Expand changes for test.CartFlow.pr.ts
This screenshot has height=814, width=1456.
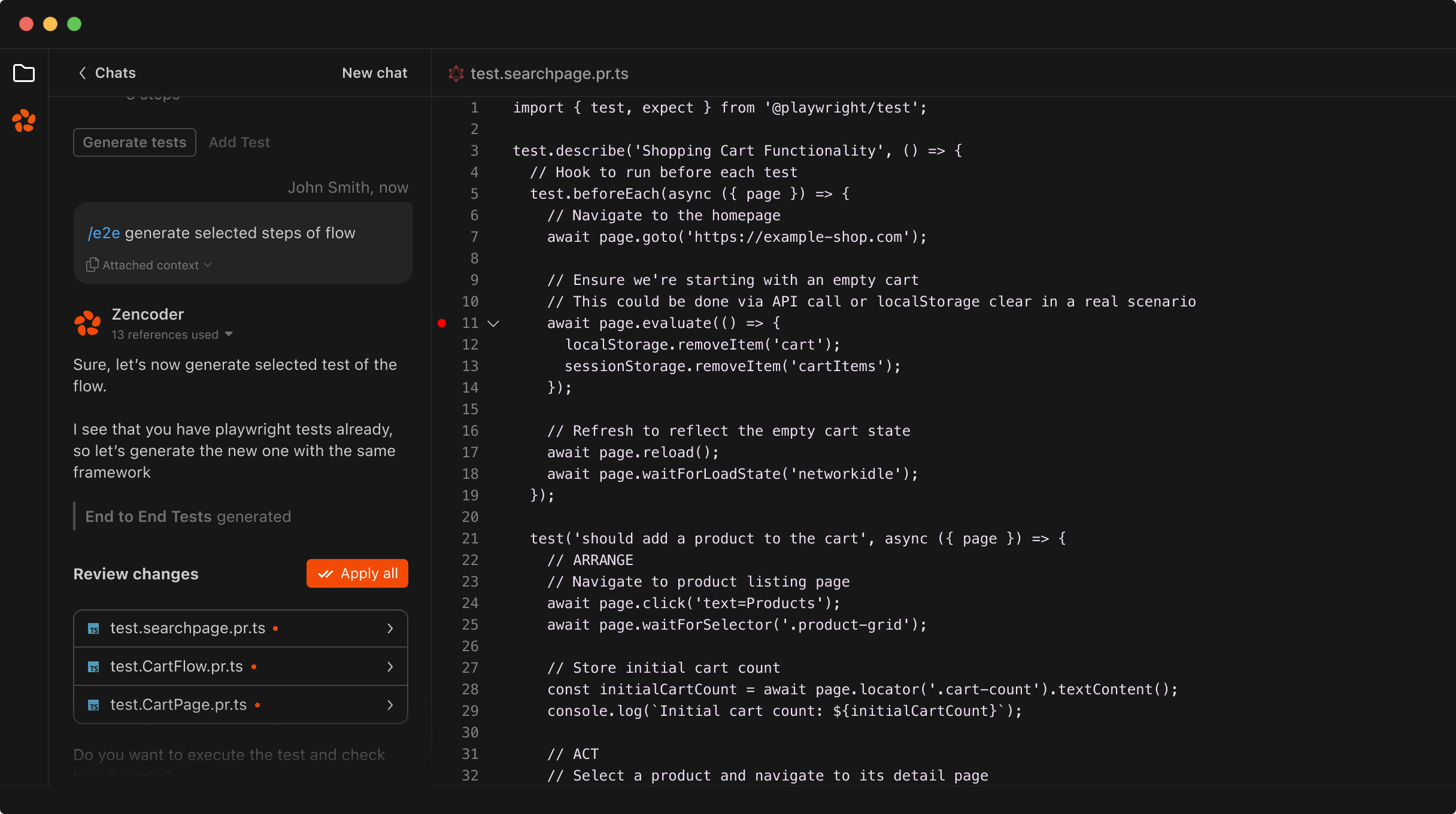coord(390,666)
